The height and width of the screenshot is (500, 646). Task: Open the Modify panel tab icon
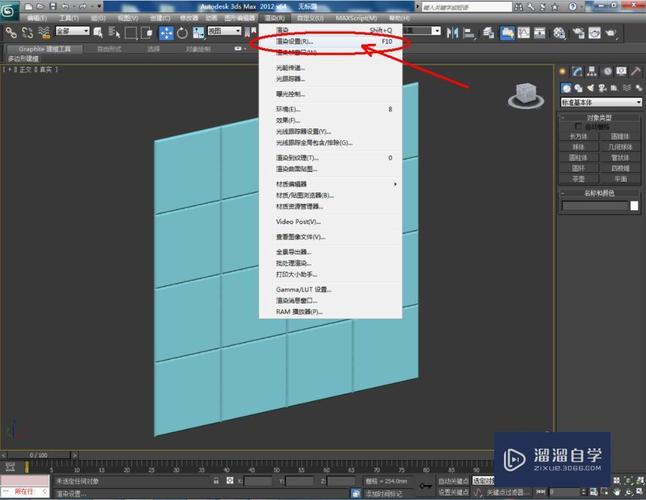(x=578, y=71)
